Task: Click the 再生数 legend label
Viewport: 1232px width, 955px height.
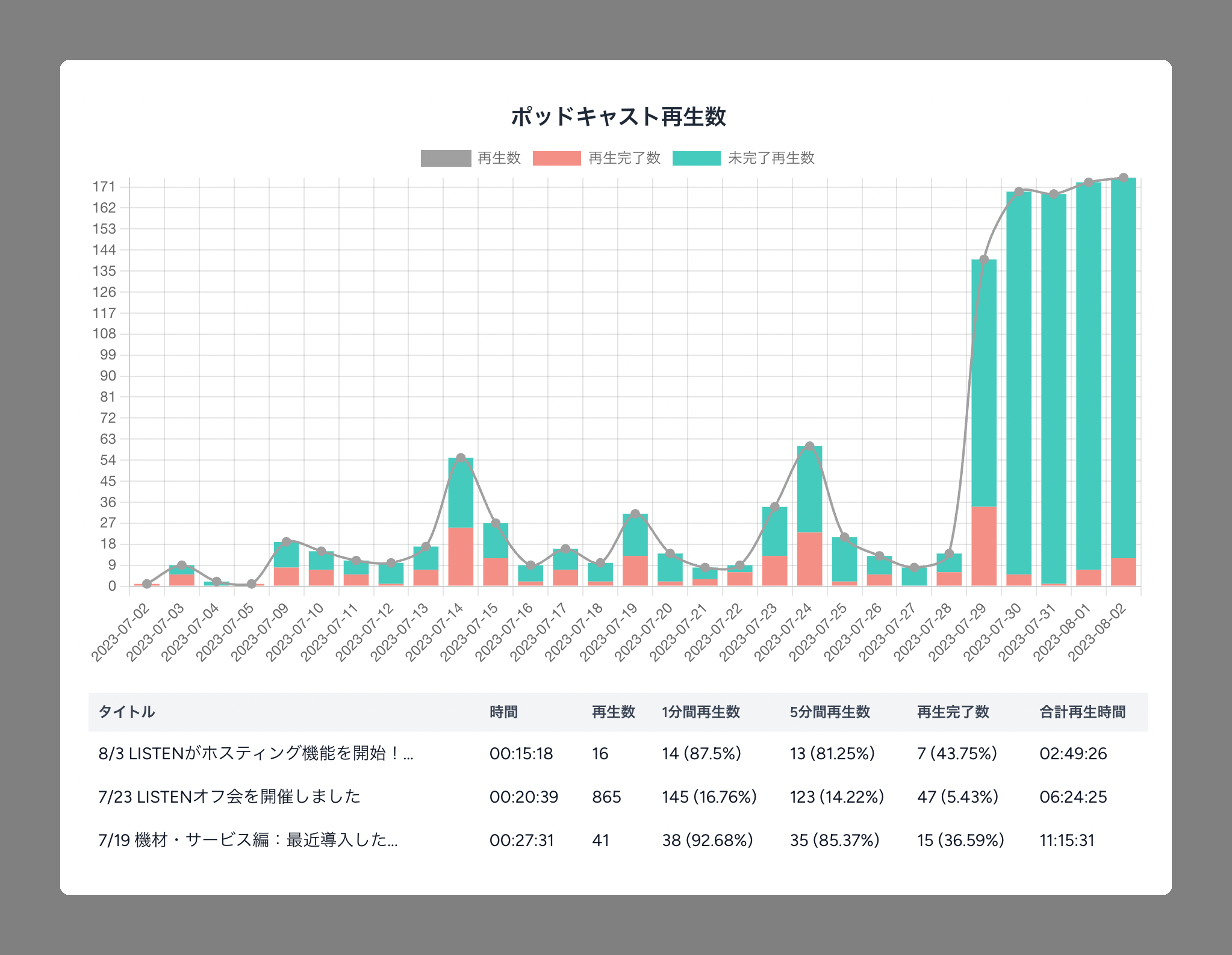Action: (499, 158)
